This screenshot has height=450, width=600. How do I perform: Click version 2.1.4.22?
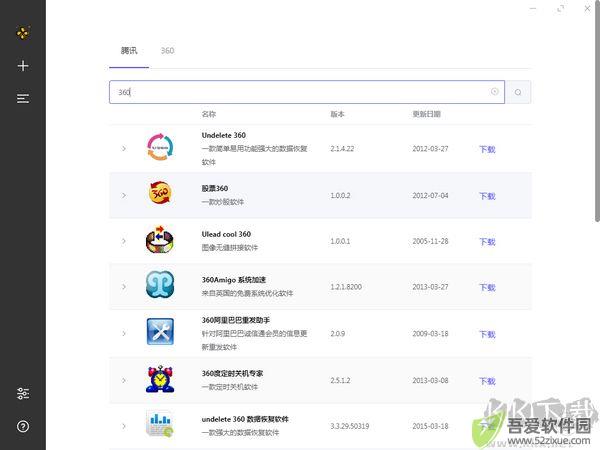(342, 148)
